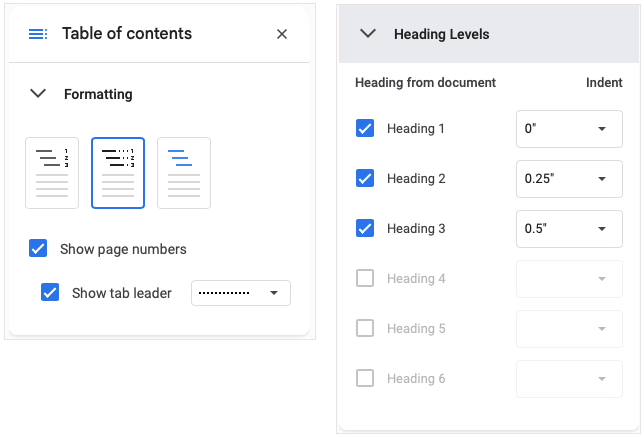Click the Show page numbers label

point(123,249)
